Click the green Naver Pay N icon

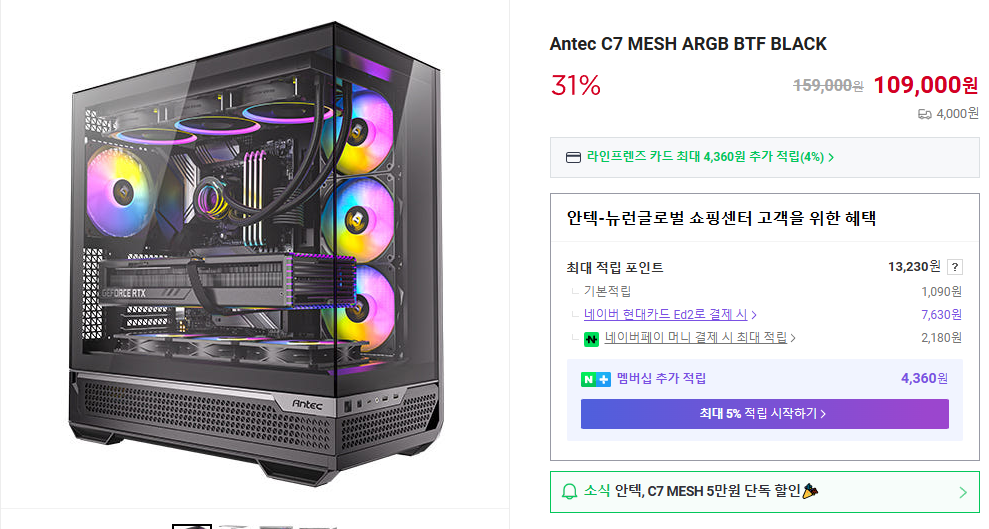[x=592, y=339]
